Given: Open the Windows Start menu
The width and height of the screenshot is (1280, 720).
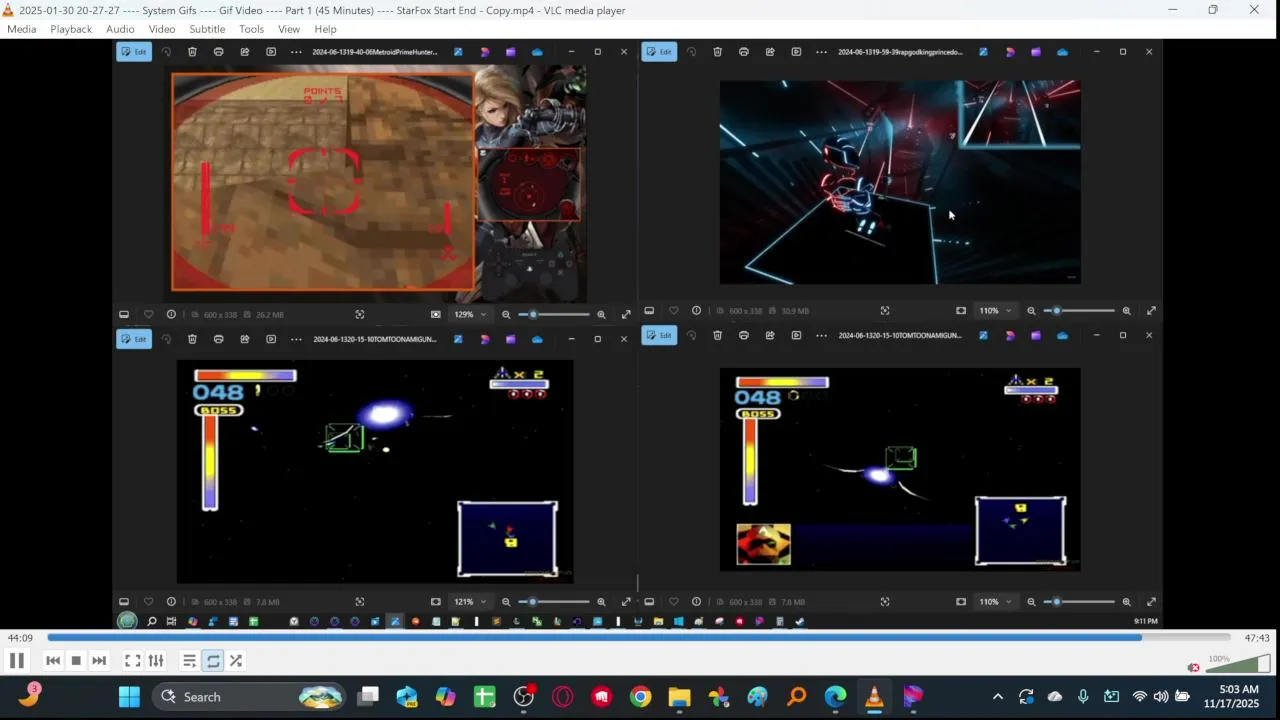Looking at the screenshot, I should coord(129,697).
